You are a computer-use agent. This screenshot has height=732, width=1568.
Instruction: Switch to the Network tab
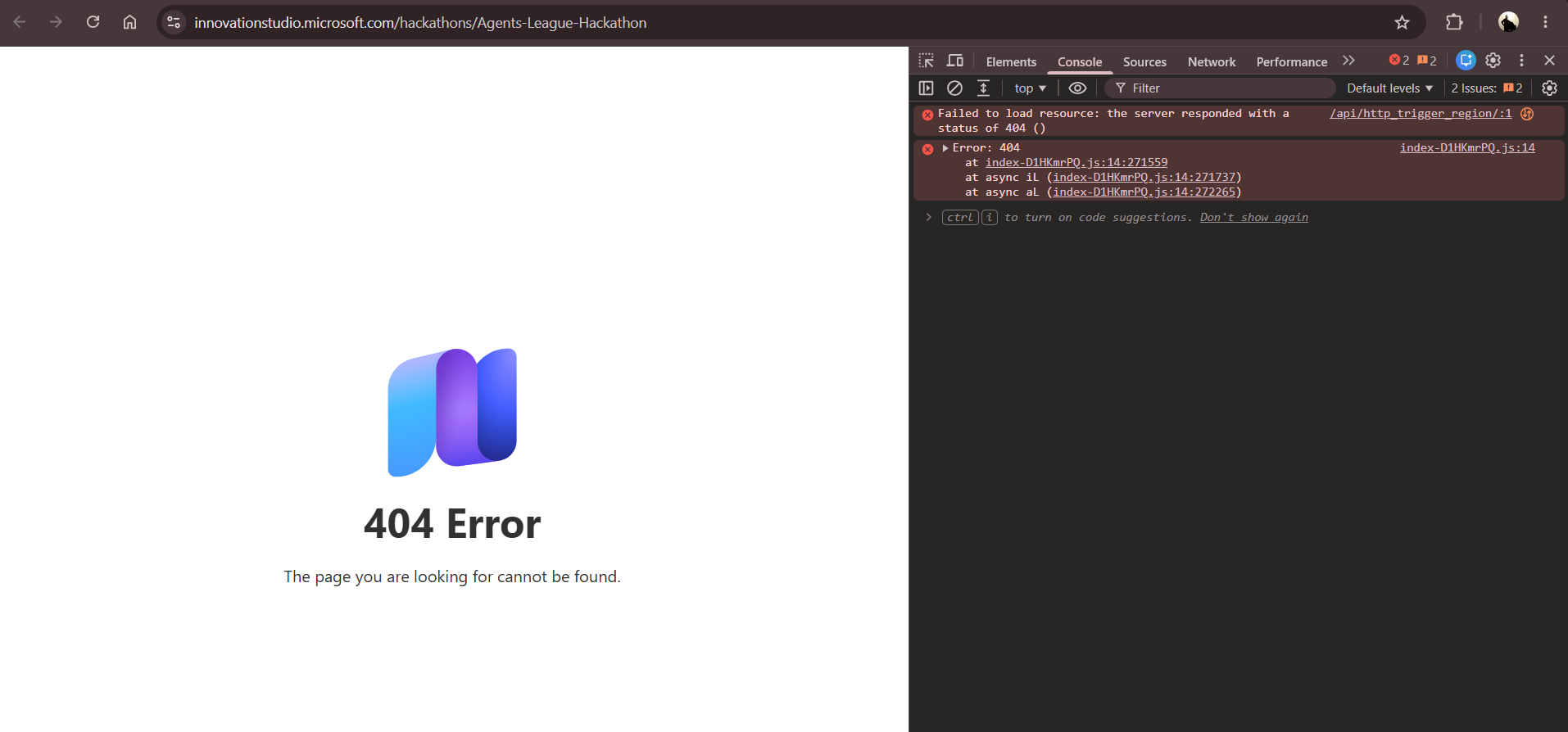pyautogui.click(x=1212, y=61)
